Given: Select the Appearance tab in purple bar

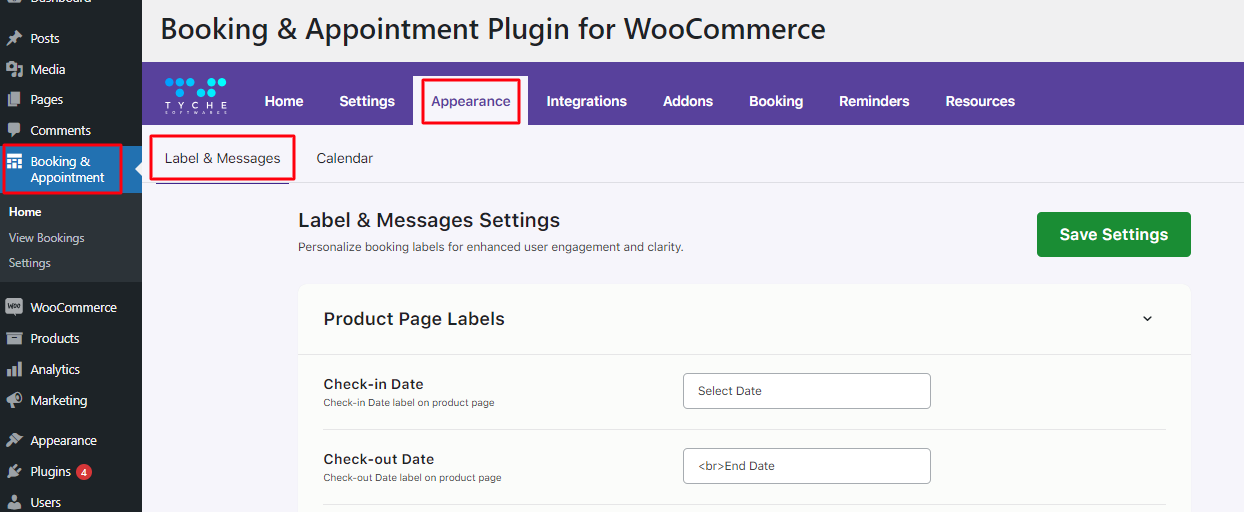Looking at the screenshot, I should point(471,101).
